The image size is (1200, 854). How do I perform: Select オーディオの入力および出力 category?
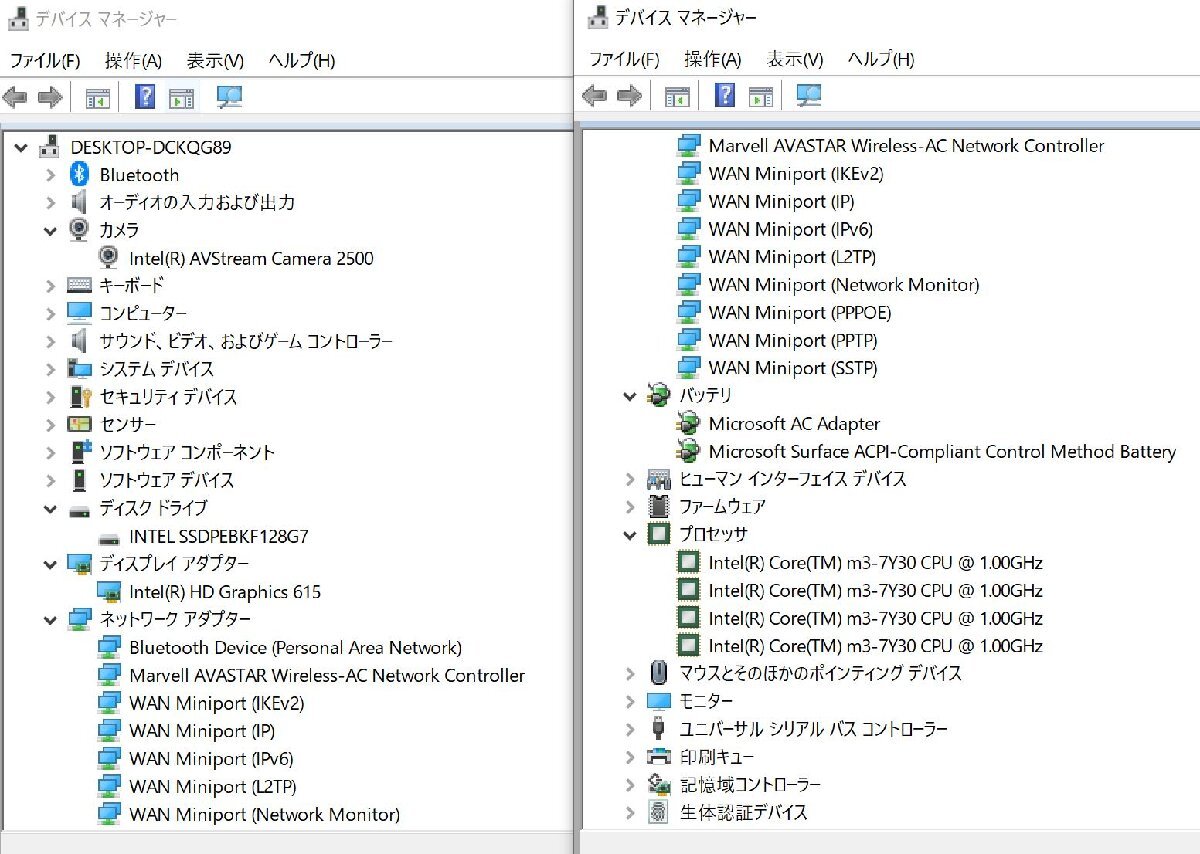(197, 202)
